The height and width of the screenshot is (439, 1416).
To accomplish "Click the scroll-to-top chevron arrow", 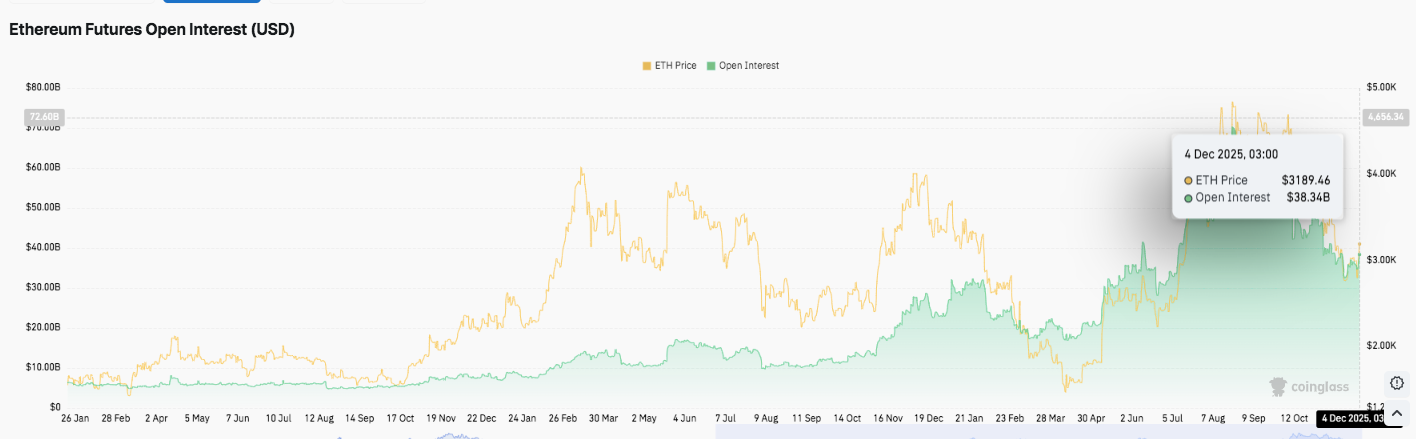I will (1397, 414).
